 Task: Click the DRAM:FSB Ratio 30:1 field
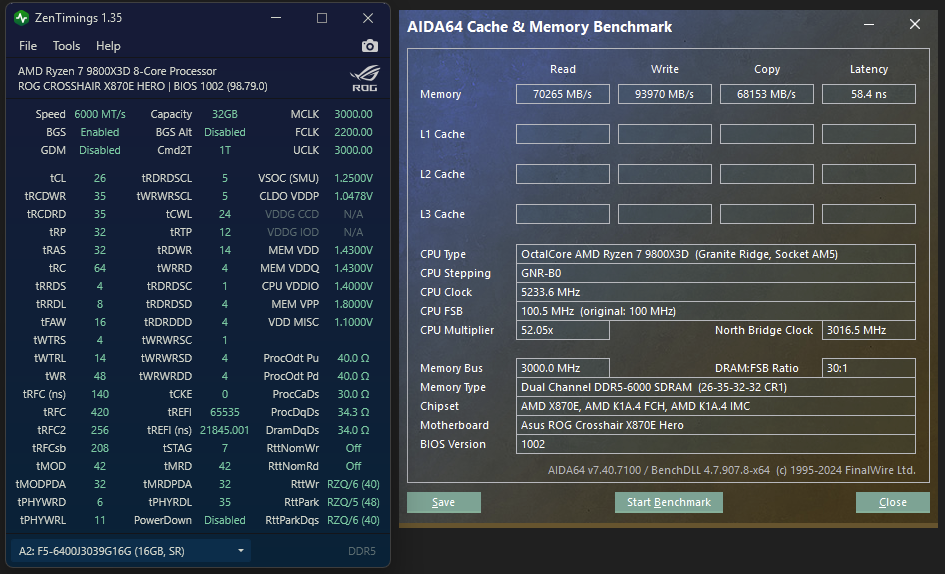click(x=868, y=368)
